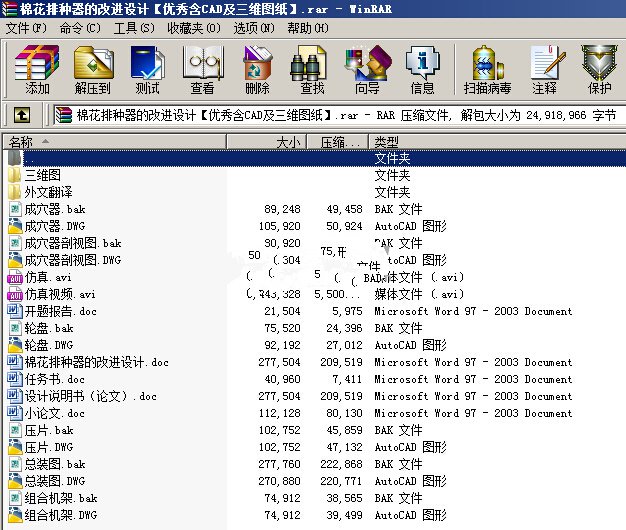Select file 成穴器剖视图.DWG
This screenshot has height=530, width=626.
(73, 260)
